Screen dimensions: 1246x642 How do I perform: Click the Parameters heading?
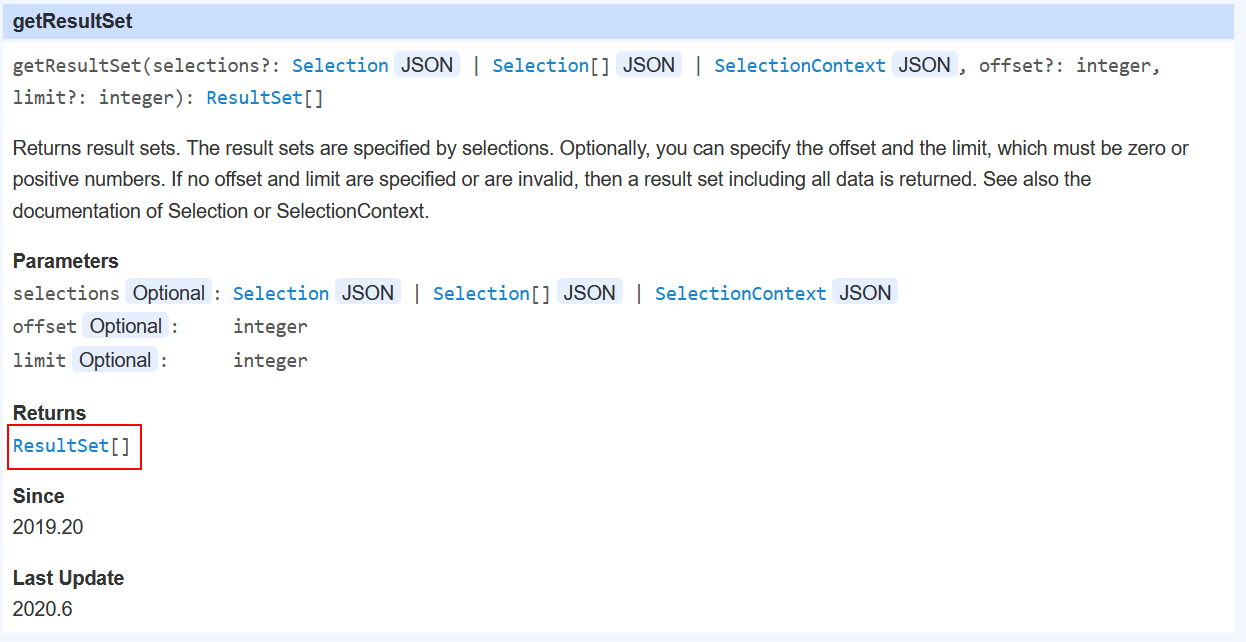(66, 261)
